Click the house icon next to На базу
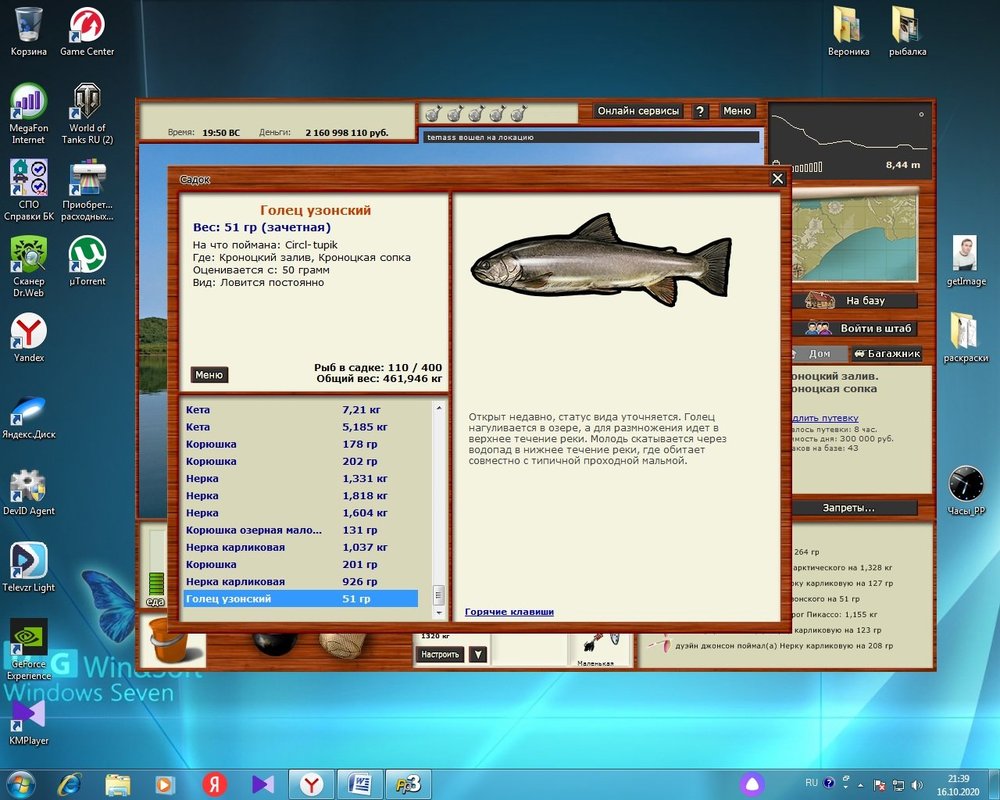 [x=818, y=300]
